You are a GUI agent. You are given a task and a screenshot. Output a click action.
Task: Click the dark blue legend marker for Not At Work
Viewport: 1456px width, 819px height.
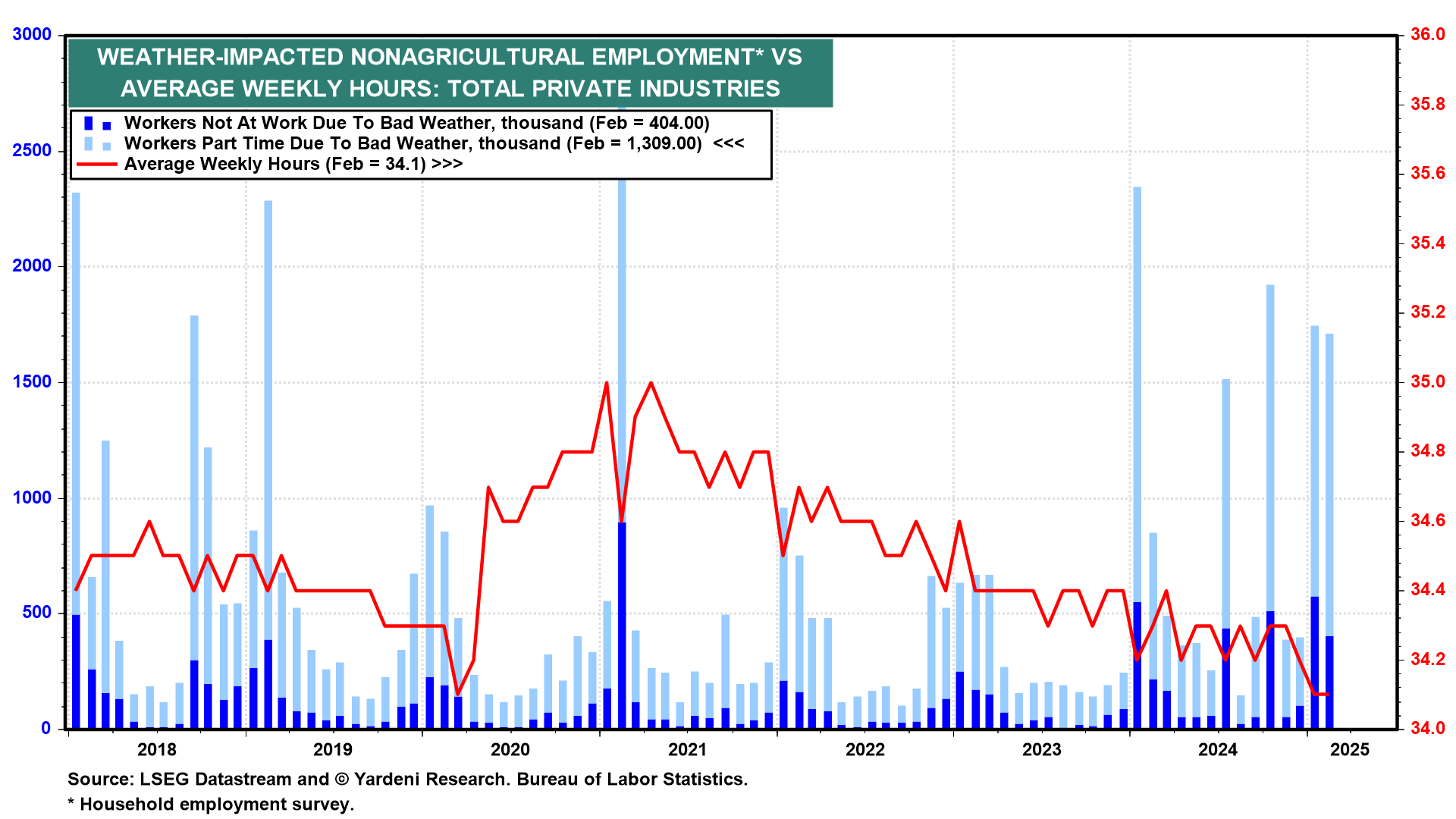point(89,123)
